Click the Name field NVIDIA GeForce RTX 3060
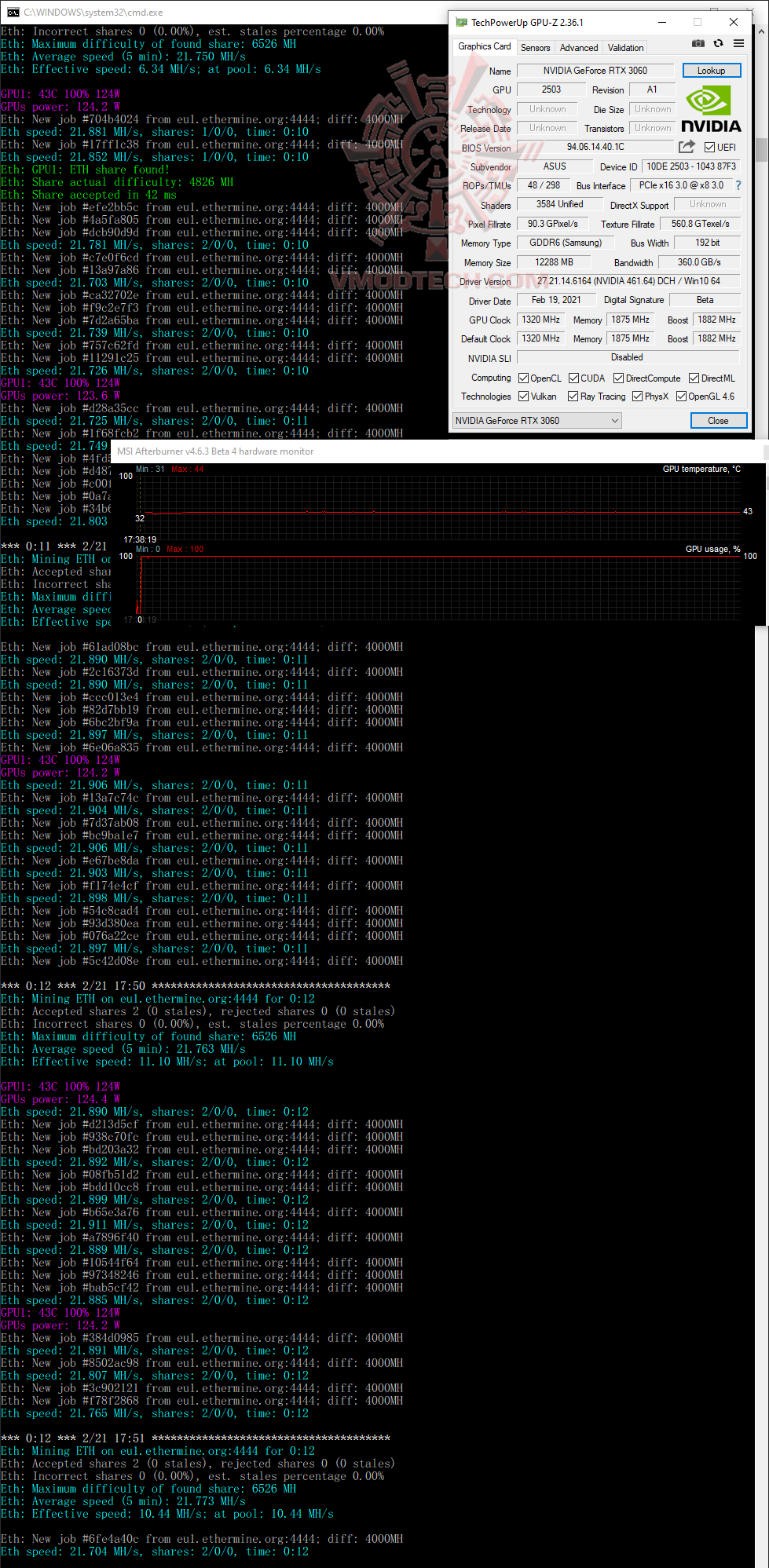The height and width of the screenshot is (1568, 769). 595,71
